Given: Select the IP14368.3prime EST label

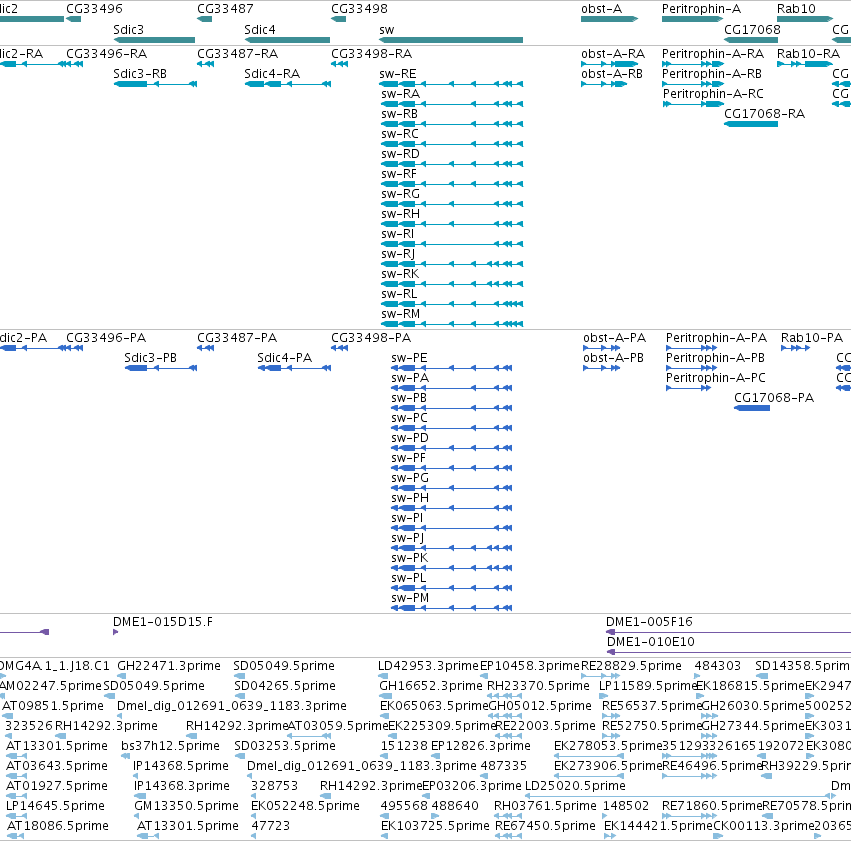Looking at the screenshot, I should [181, 786].
